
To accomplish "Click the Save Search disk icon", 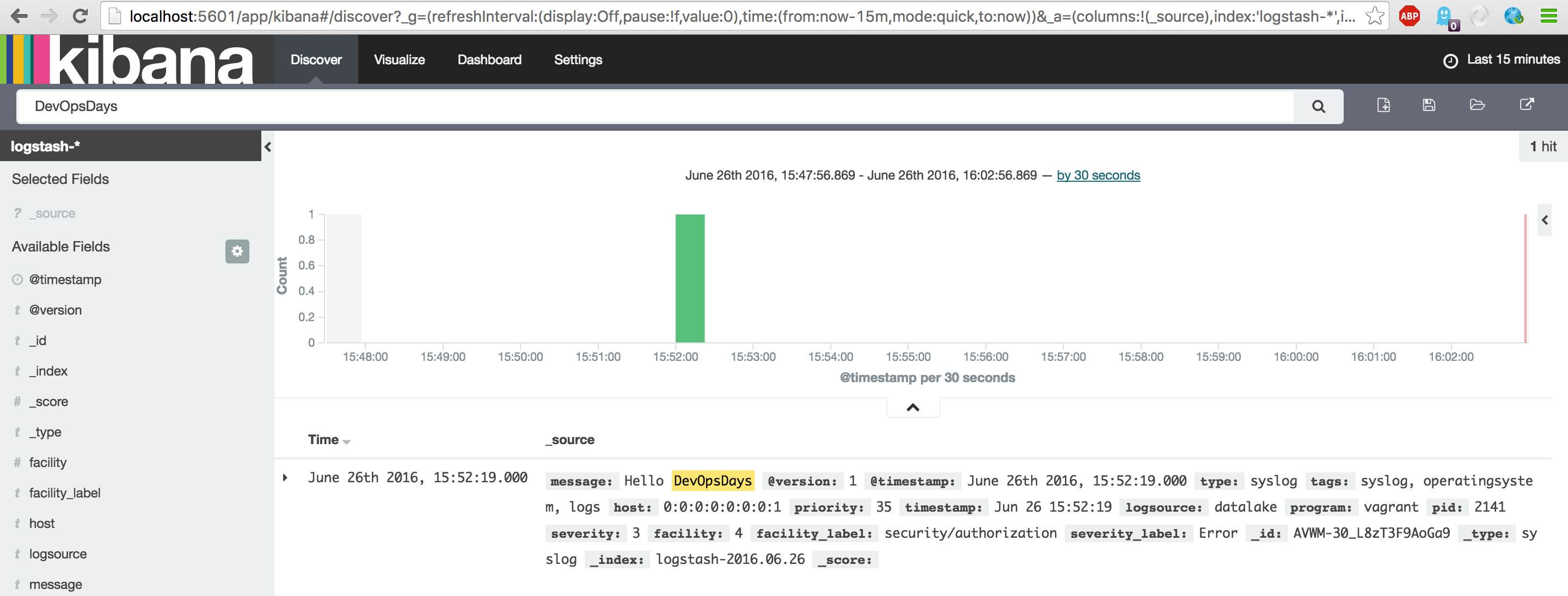I will [1429, 105].
